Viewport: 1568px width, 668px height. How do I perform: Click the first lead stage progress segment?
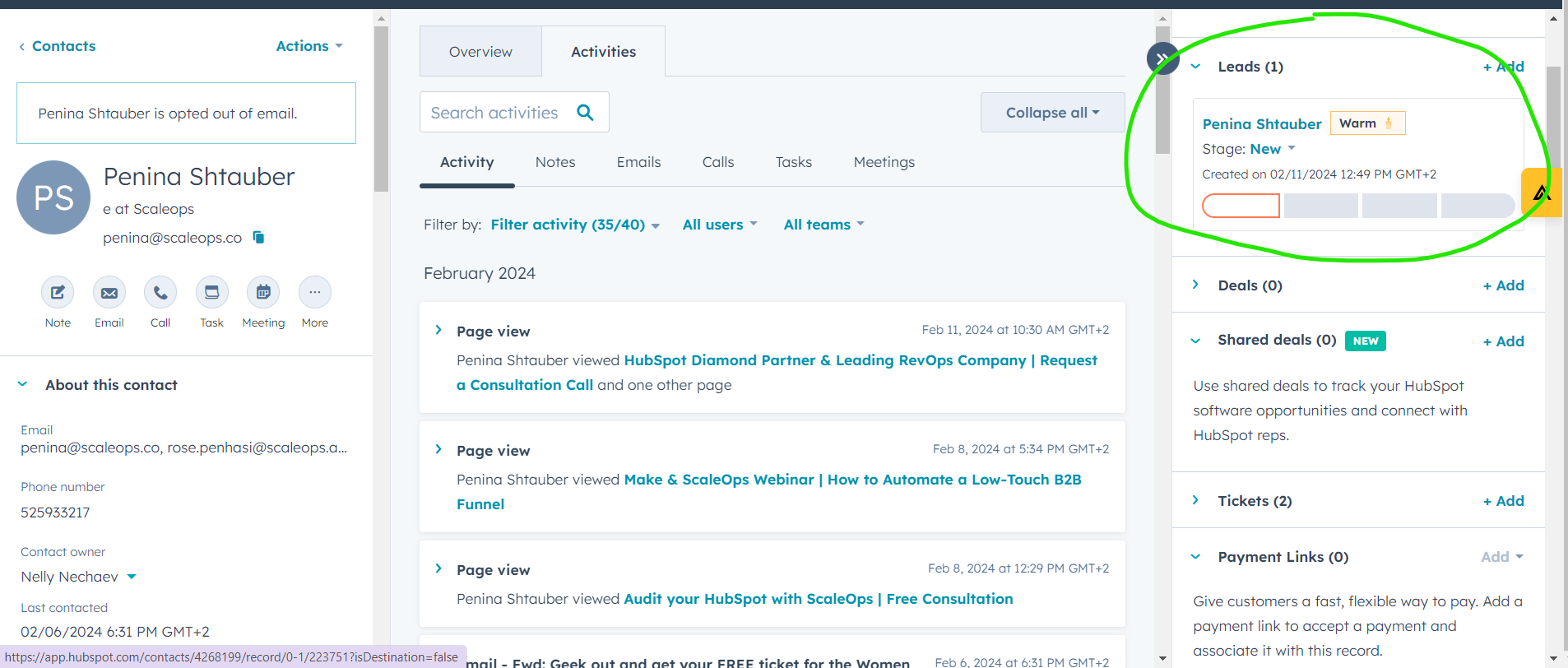(x=1241, y=206)
